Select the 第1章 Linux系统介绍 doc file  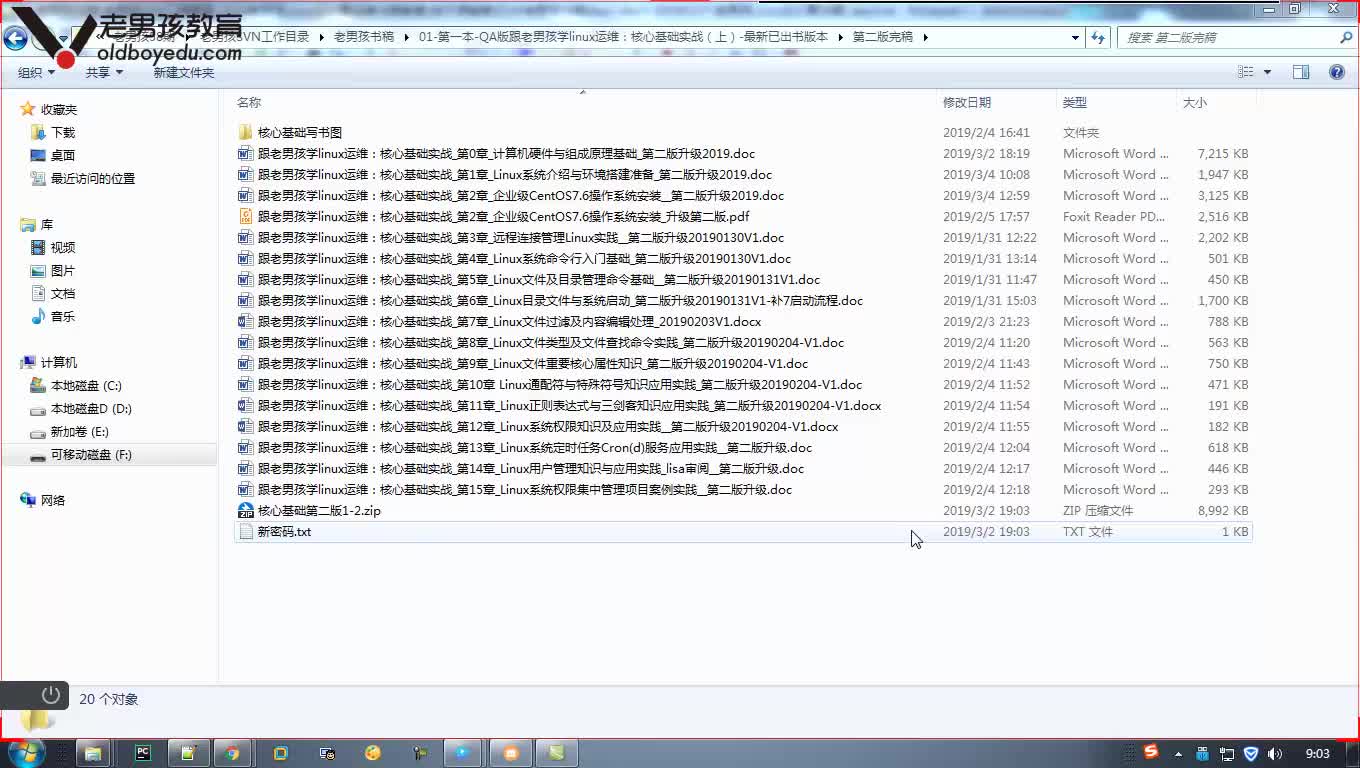(515, 174)
